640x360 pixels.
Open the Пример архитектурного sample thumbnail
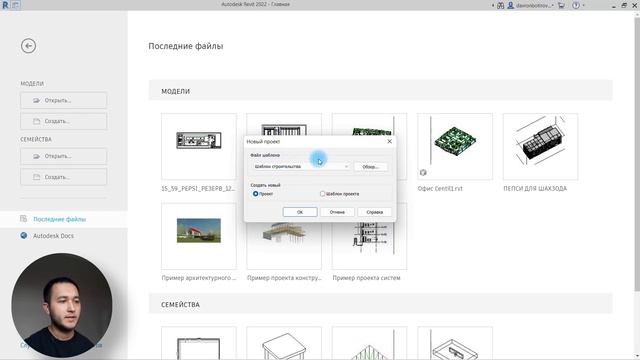click(x=199, y=236)
